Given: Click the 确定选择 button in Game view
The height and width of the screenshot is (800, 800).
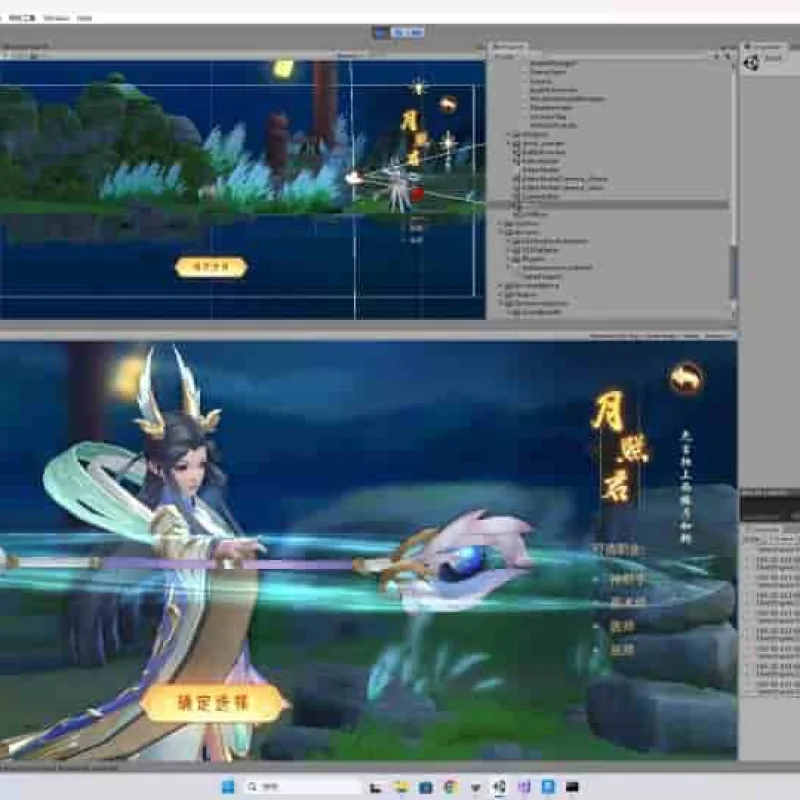Looking at the screenshot, I should pos(213,703).
